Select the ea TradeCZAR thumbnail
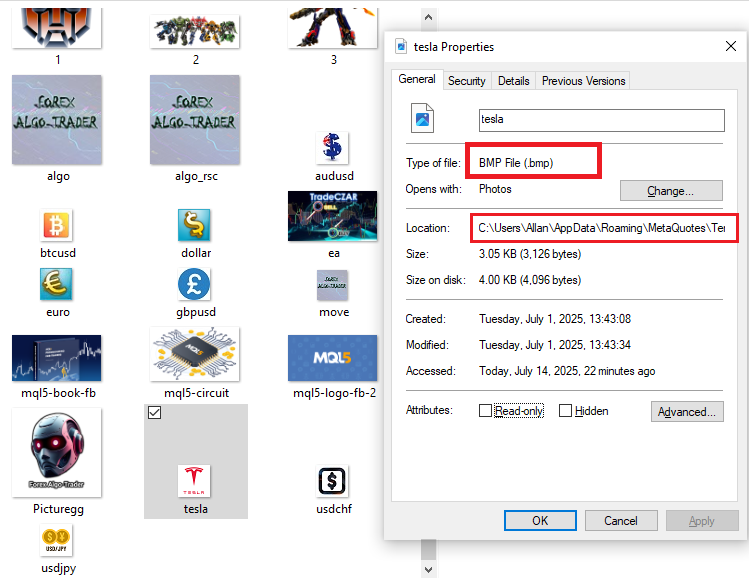This screenshot has width=749, height=579. click(x=332, y=216)
